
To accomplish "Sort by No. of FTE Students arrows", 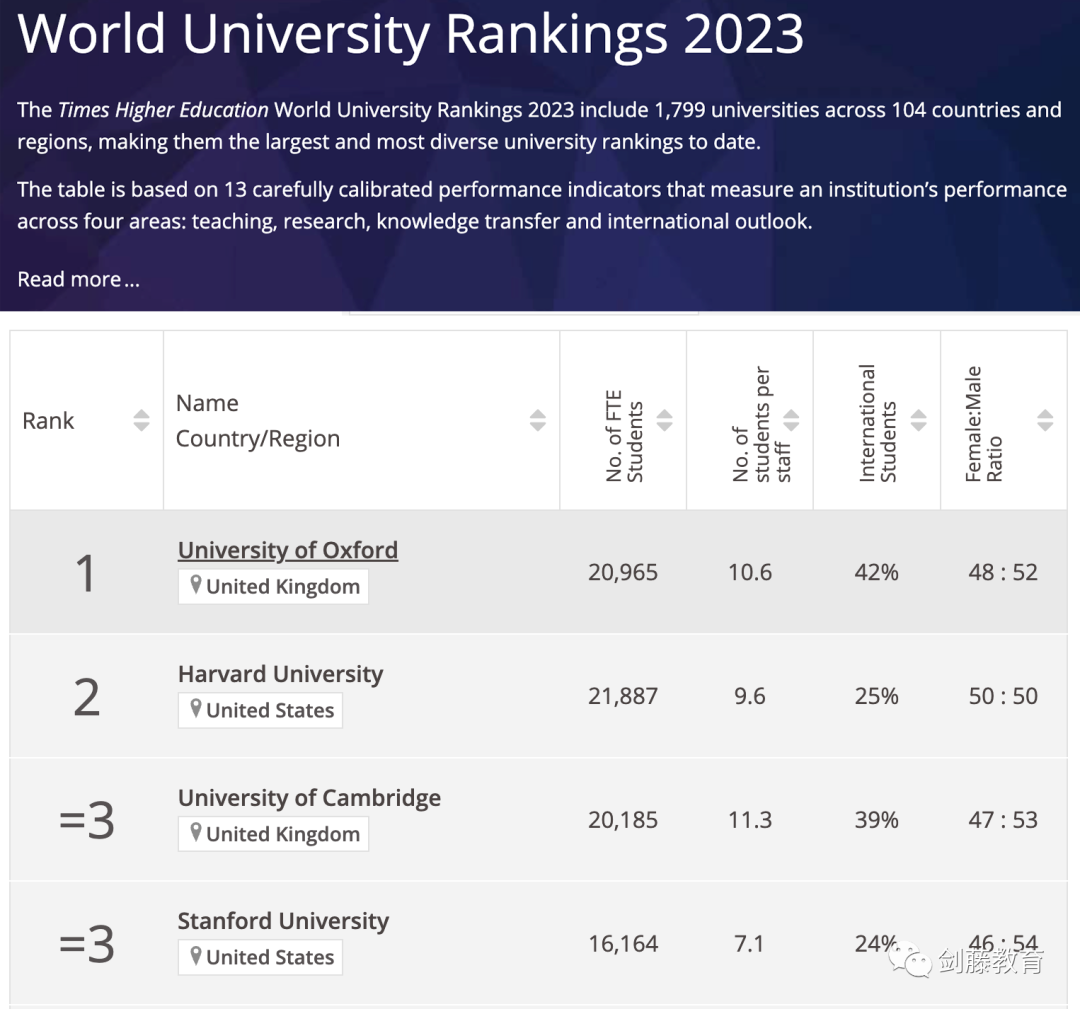I will [x=665, y=420].
